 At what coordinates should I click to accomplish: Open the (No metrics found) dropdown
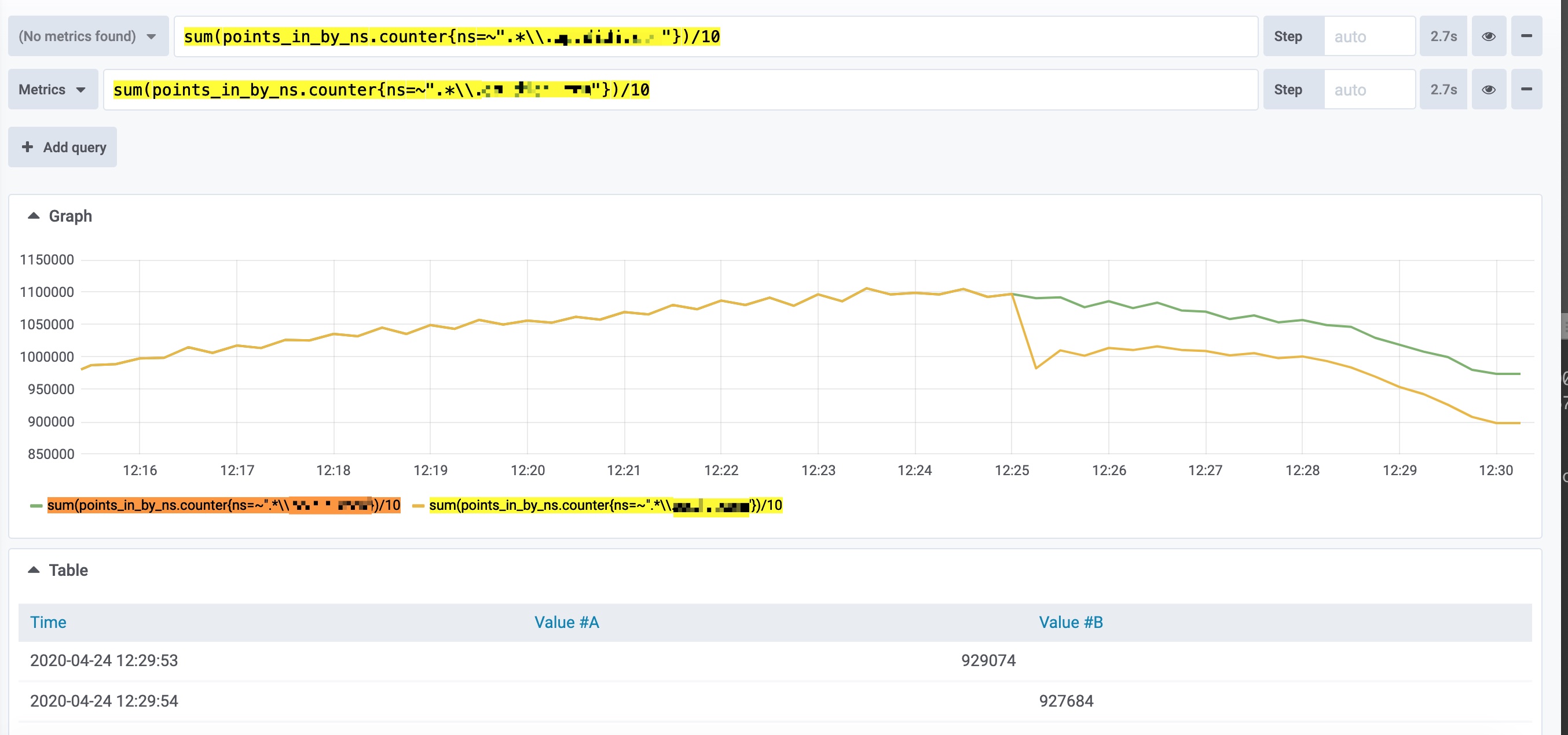tap(87, 36)
